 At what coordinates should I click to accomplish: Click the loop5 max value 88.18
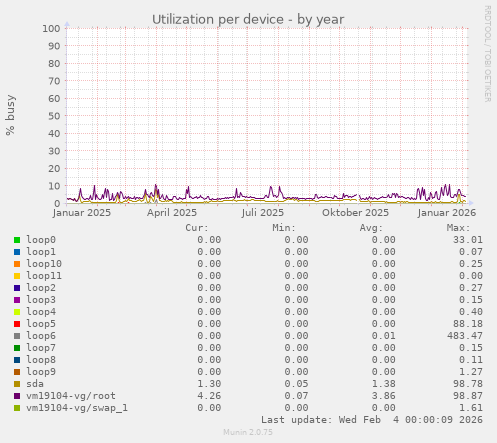pyautogui.click(x=468, y=324)
